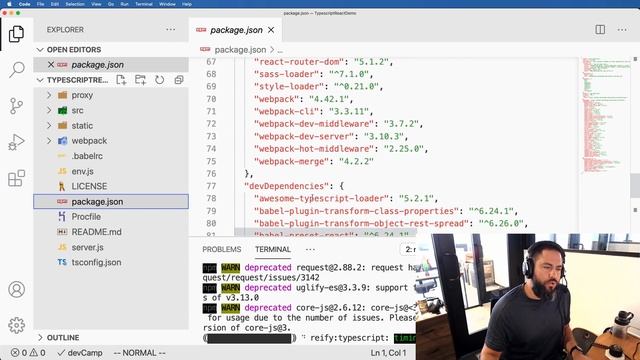Open the Apple menu
The width and height of the screenshot is (640, 360).
pyautogui.click(x=9, y=4)
